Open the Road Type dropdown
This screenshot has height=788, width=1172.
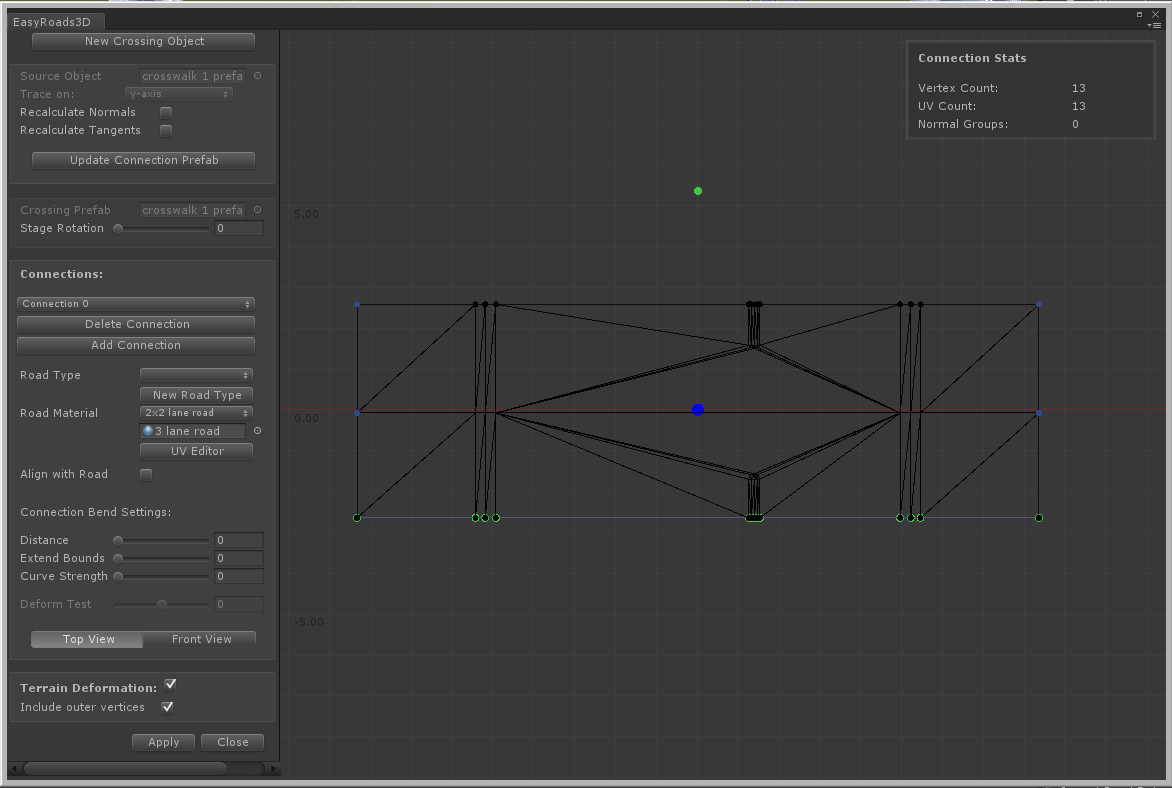[197, 375]
